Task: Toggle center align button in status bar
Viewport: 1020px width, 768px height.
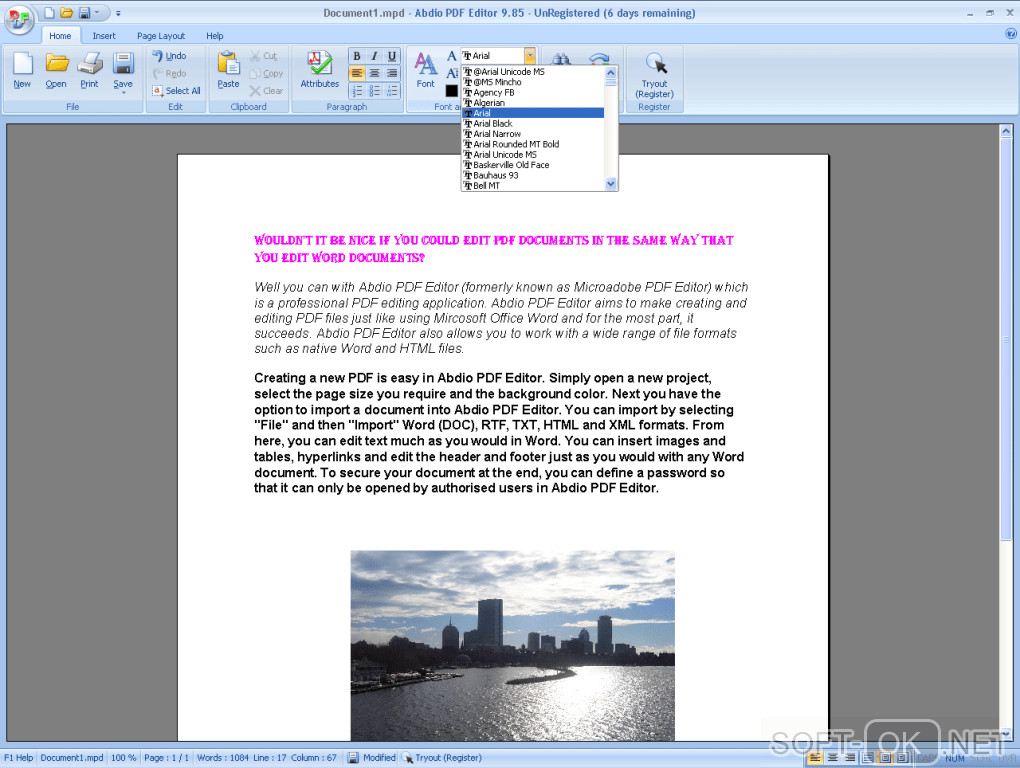Action: (x=833, y=758)
